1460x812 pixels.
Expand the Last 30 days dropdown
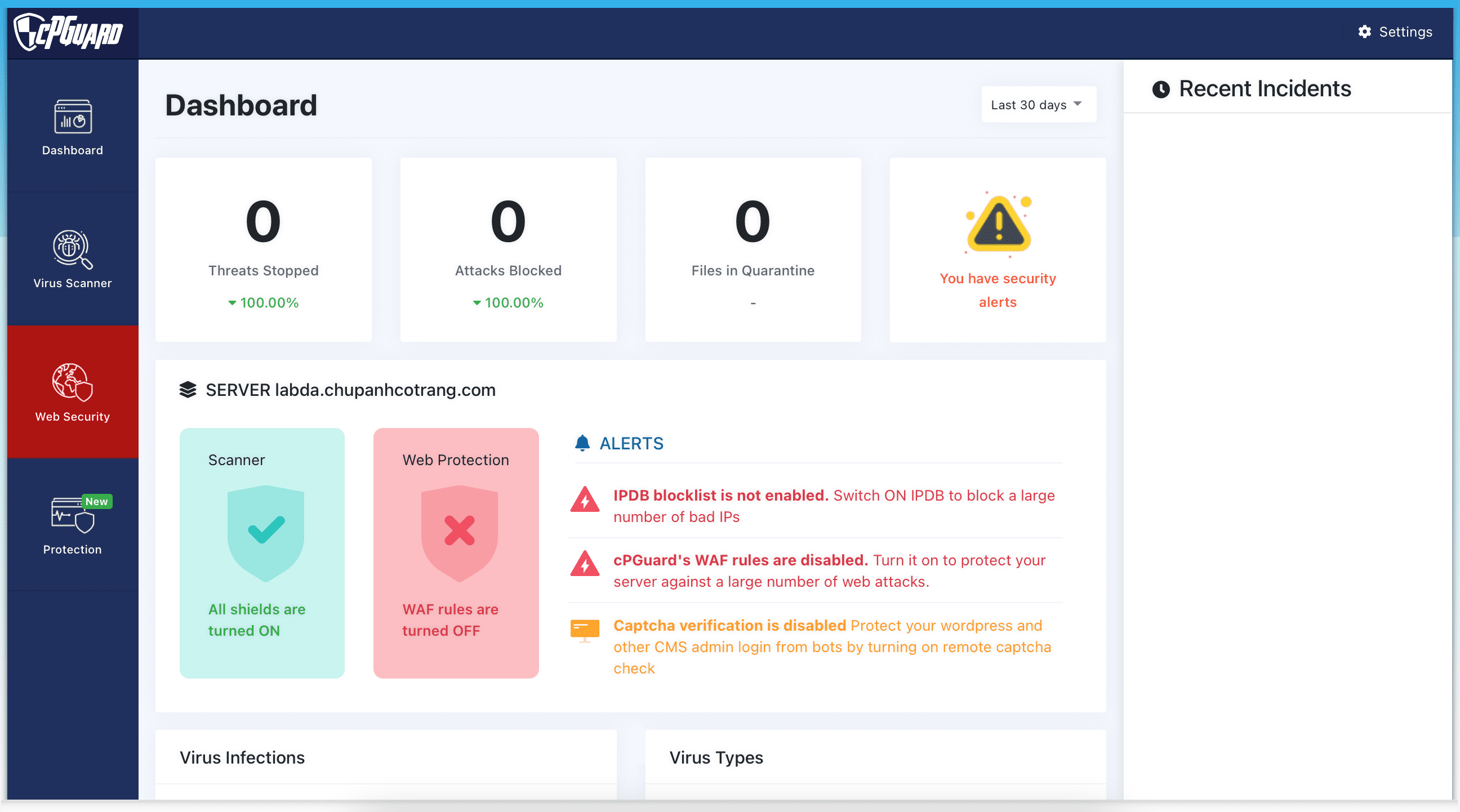(1036, 104)
